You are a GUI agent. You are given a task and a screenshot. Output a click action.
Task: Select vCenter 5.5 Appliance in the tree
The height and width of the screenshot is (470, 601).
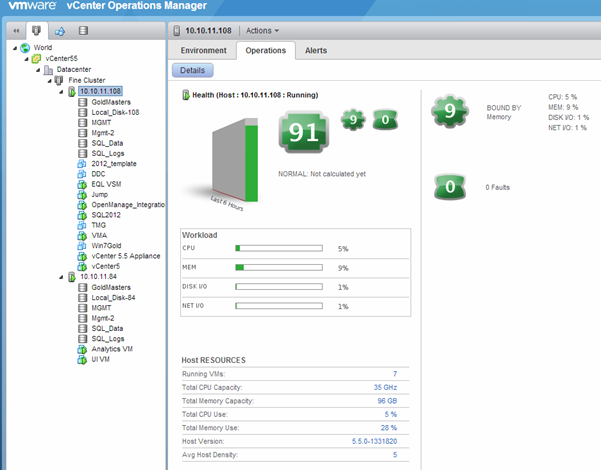point(123,256)
